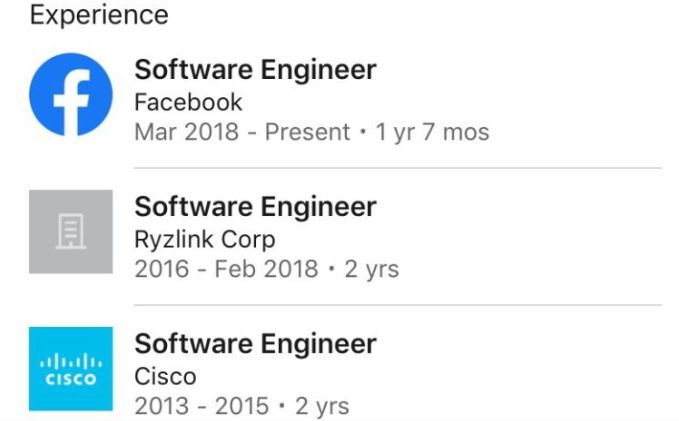Open the Facebook company logo
The height and width of the screenshot is (421, 679).
[x=71, y=94]
